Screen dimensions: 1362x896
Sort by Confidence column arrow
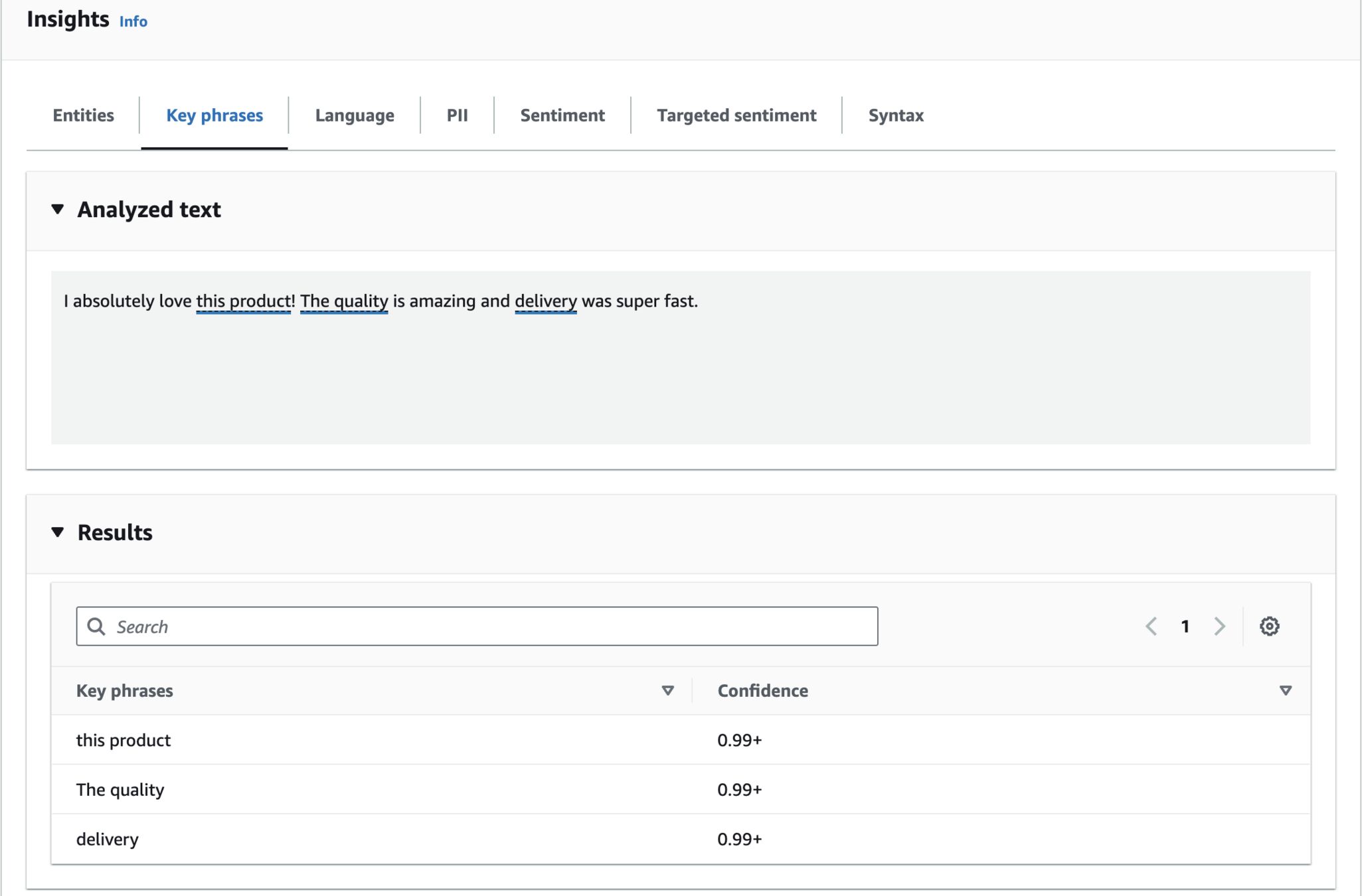point(1285,690)
